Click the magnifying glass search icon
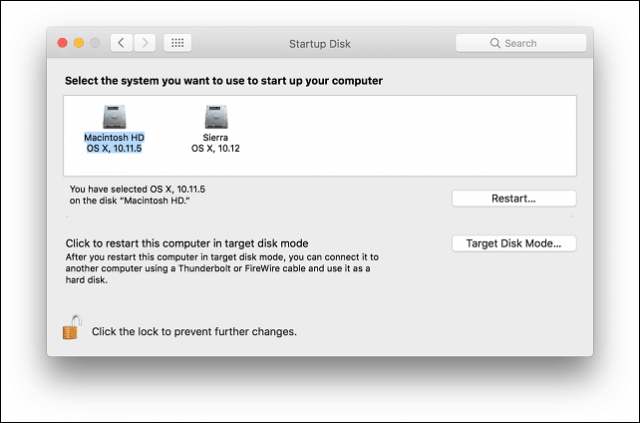The width and height of the screenshot is (640, 423). tap(495, 43)
